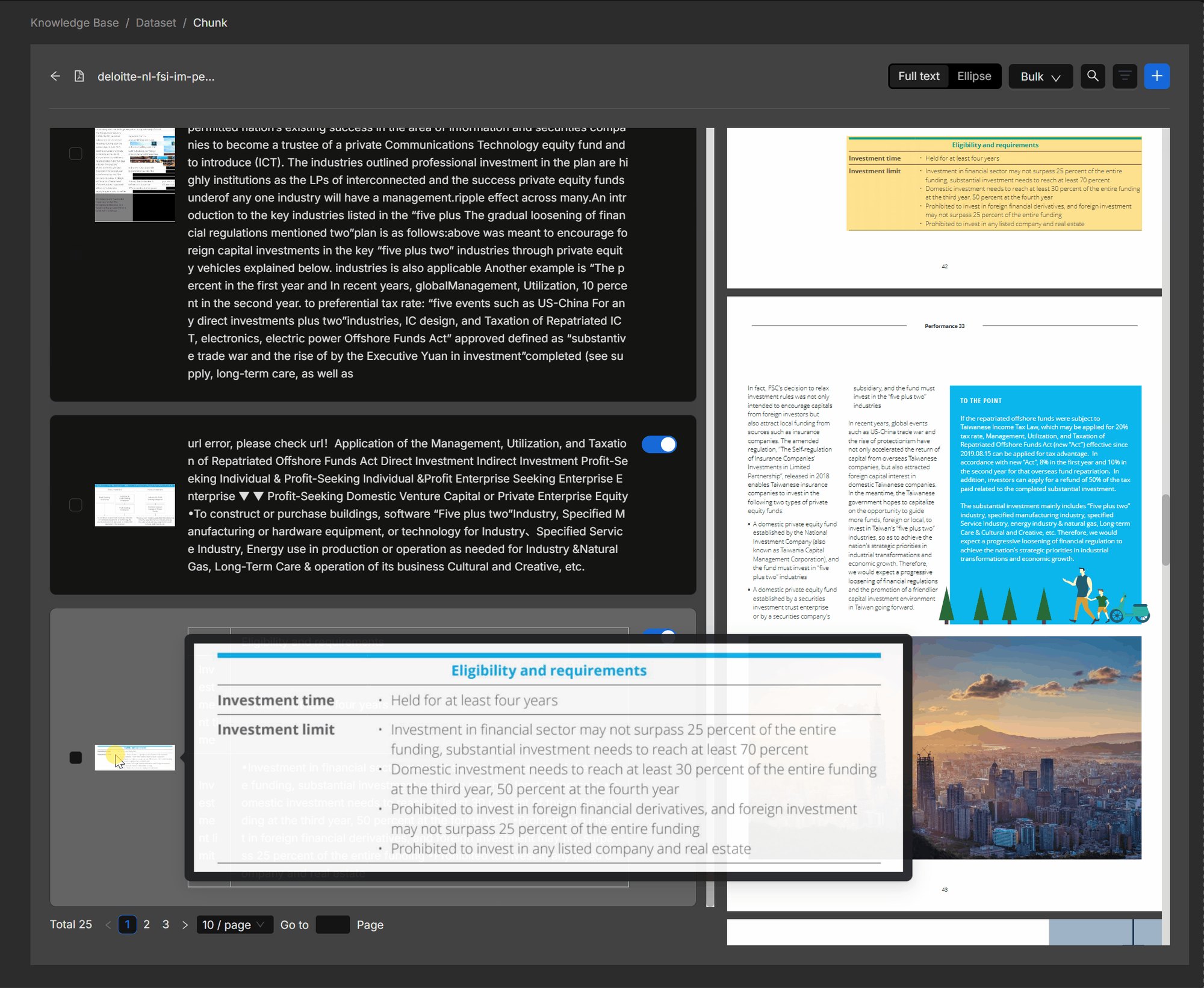Image resolution: width=1204 pixels, height=988 pixels.
Task: Go to Dataset breadcrumb
Action: click(156, 23)
